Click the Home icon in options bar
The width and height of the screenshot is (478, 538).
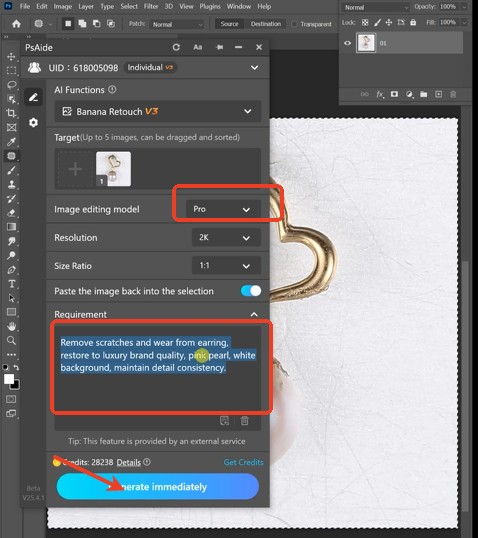tap(16, 24)
